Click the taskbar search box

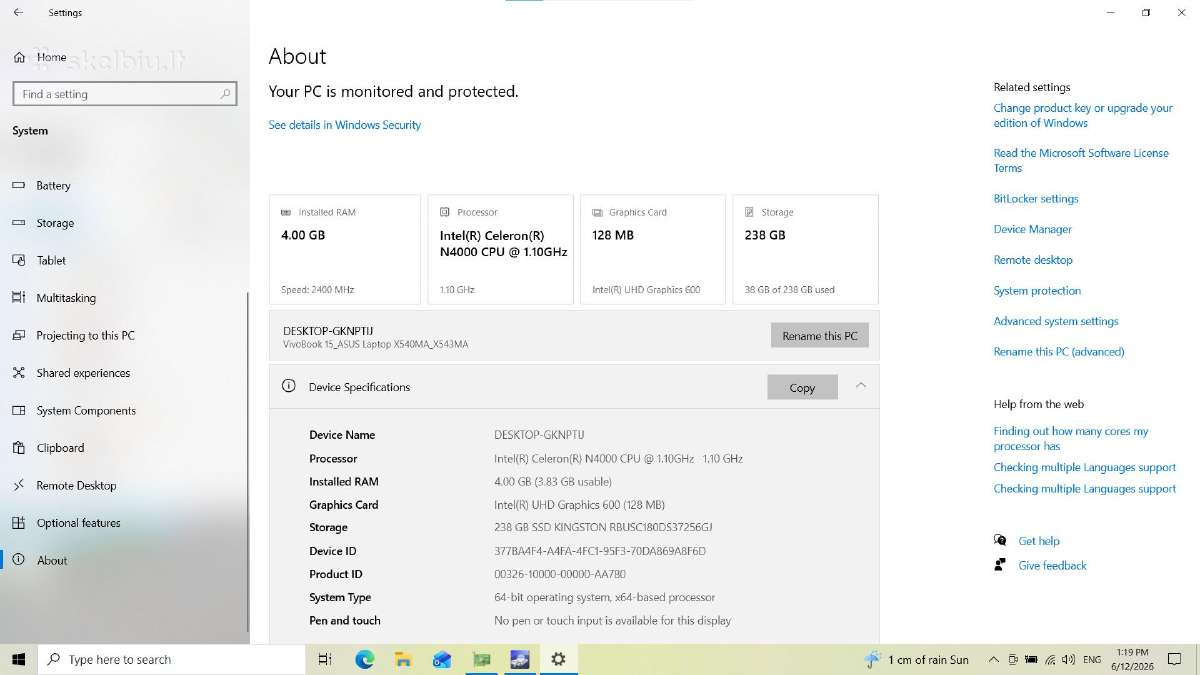[171, 659]
